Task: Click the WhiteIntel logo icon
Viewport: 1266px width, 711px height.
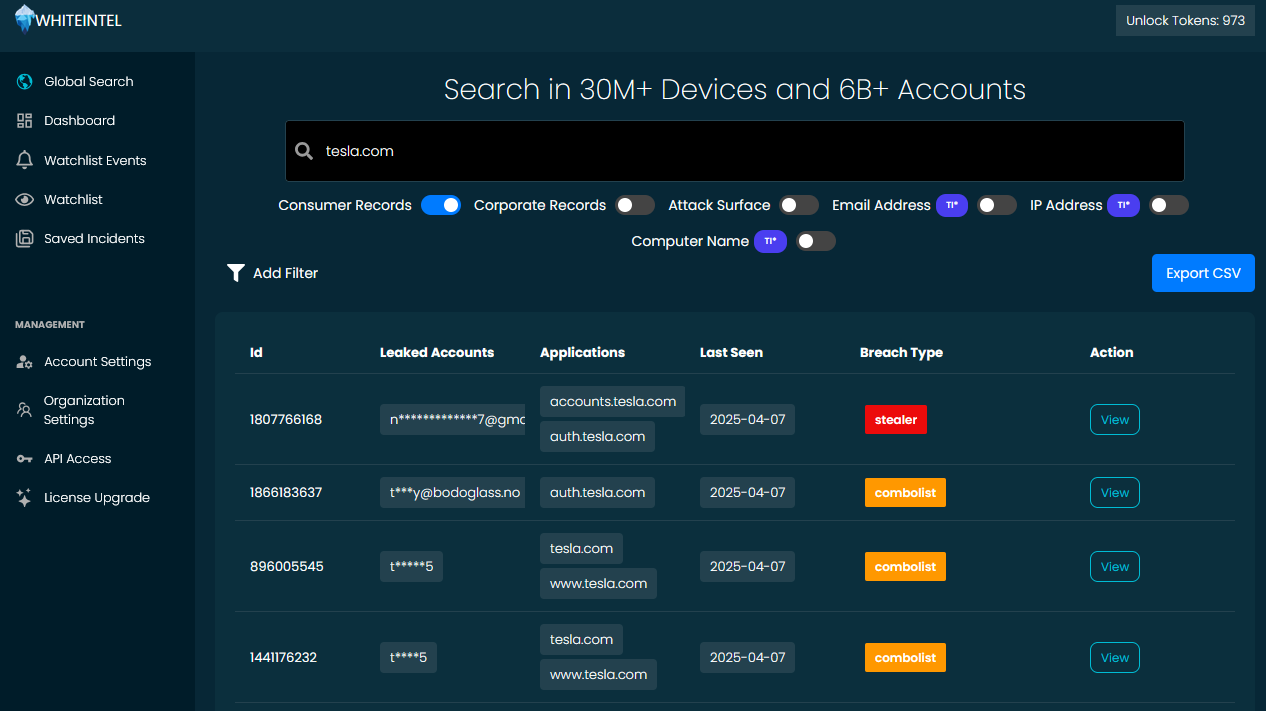Action: [x=25, y=19]
